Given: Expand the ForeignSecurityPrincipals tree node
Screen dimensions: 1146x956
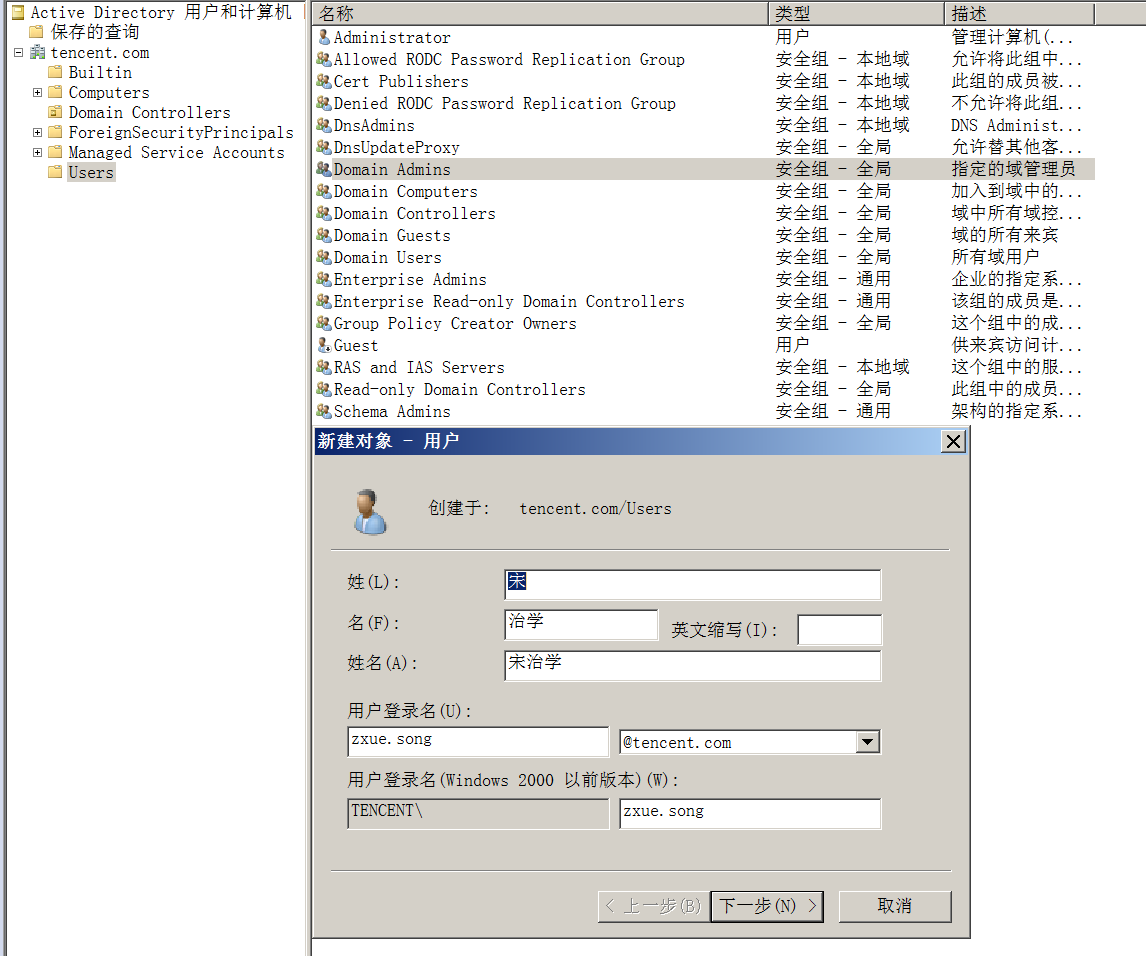Looking at the screenshot, I should (37, 132).
